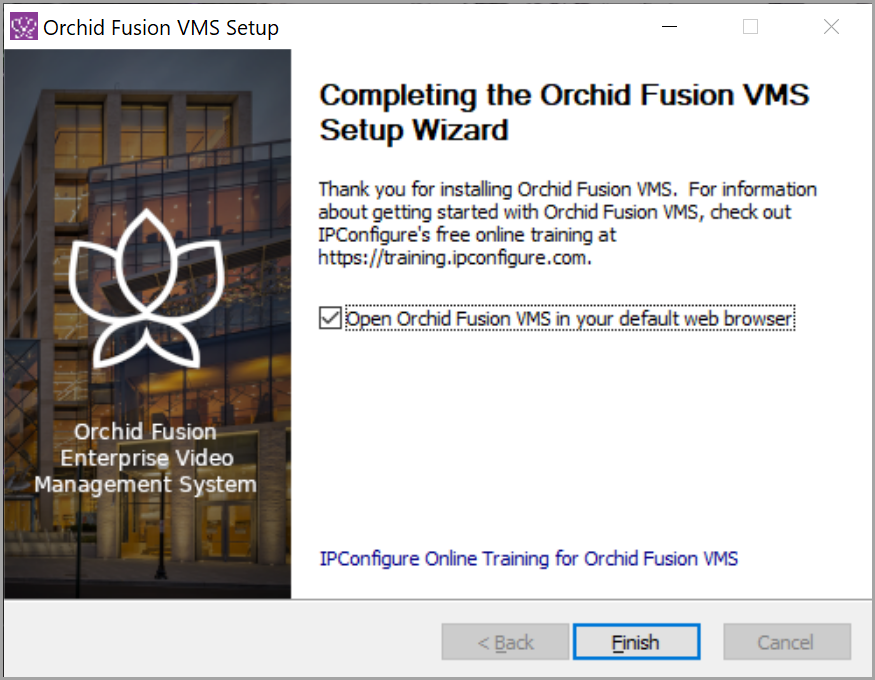Click the white orchid flower logo

tap(146, 288)
